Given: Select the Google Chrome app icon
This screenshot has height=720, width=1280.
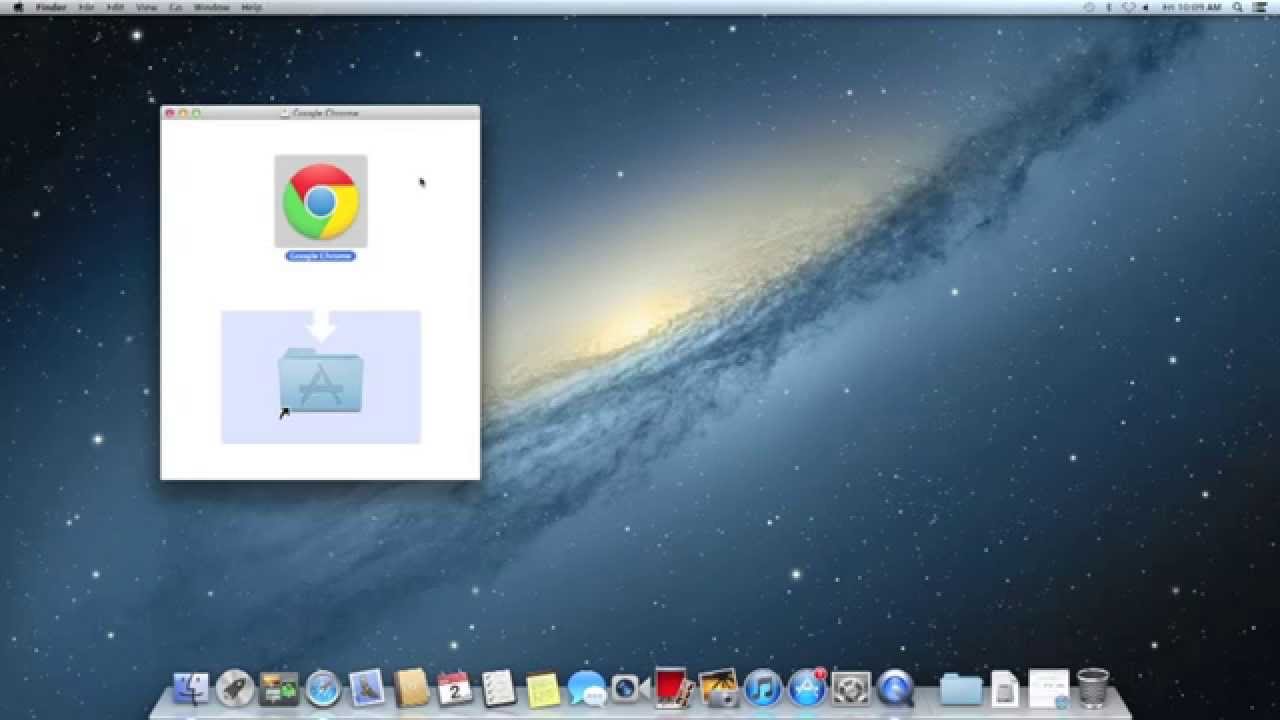Looking at the screenshot, I should 320,201.
